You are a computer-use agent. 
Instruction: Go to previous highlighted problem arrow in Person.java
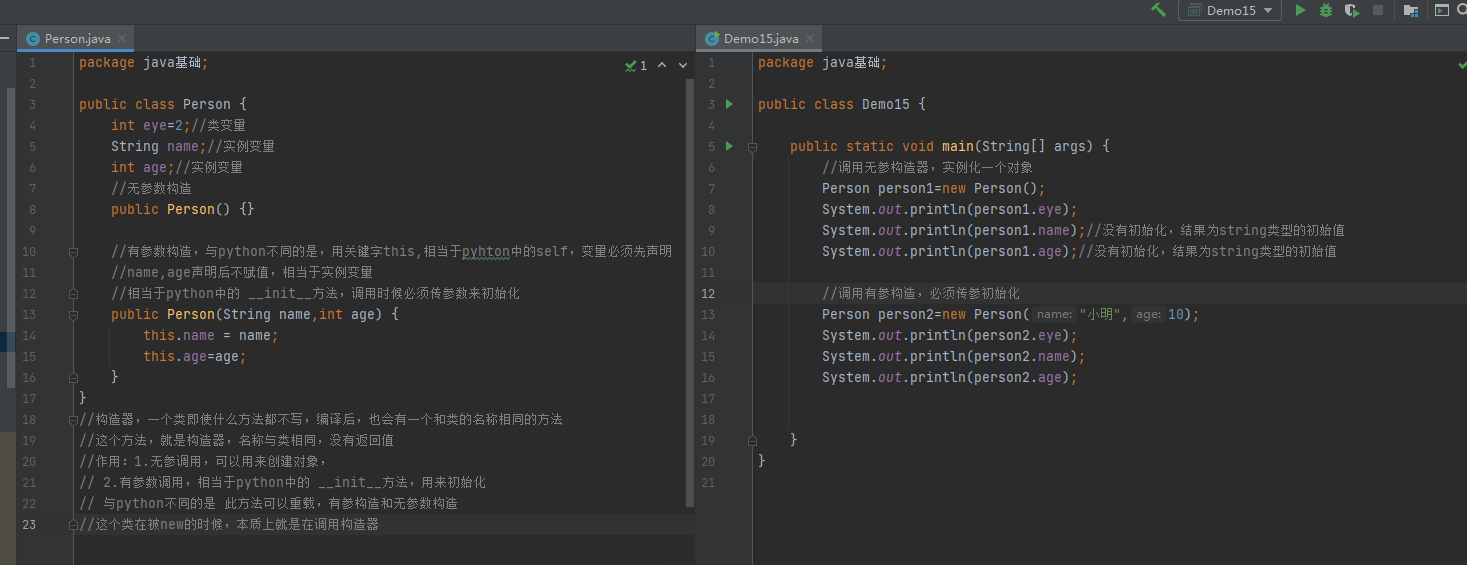tap(661, 65)
